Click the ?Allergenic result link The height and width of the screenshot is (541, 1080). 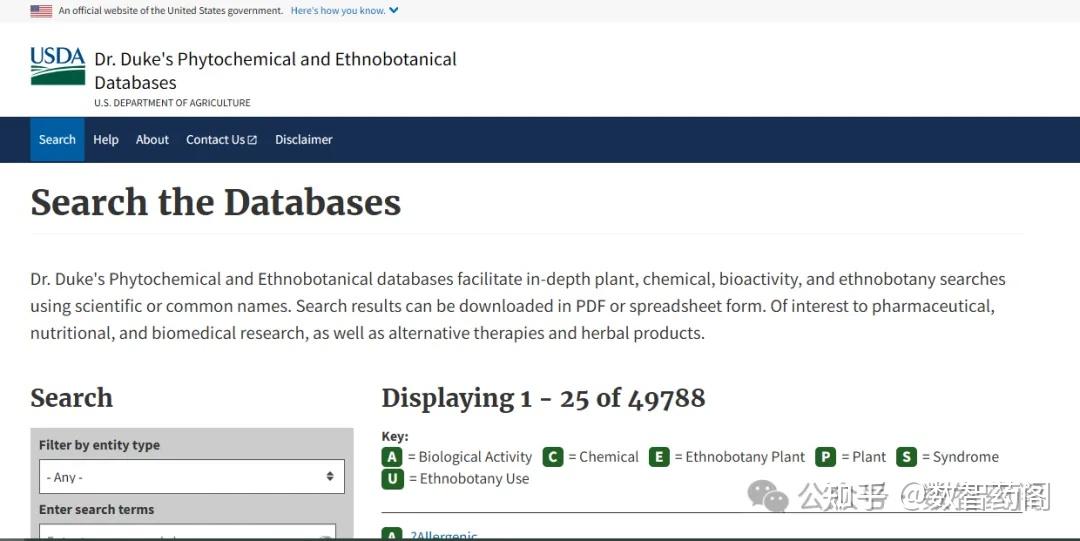(x=443, y=536)
